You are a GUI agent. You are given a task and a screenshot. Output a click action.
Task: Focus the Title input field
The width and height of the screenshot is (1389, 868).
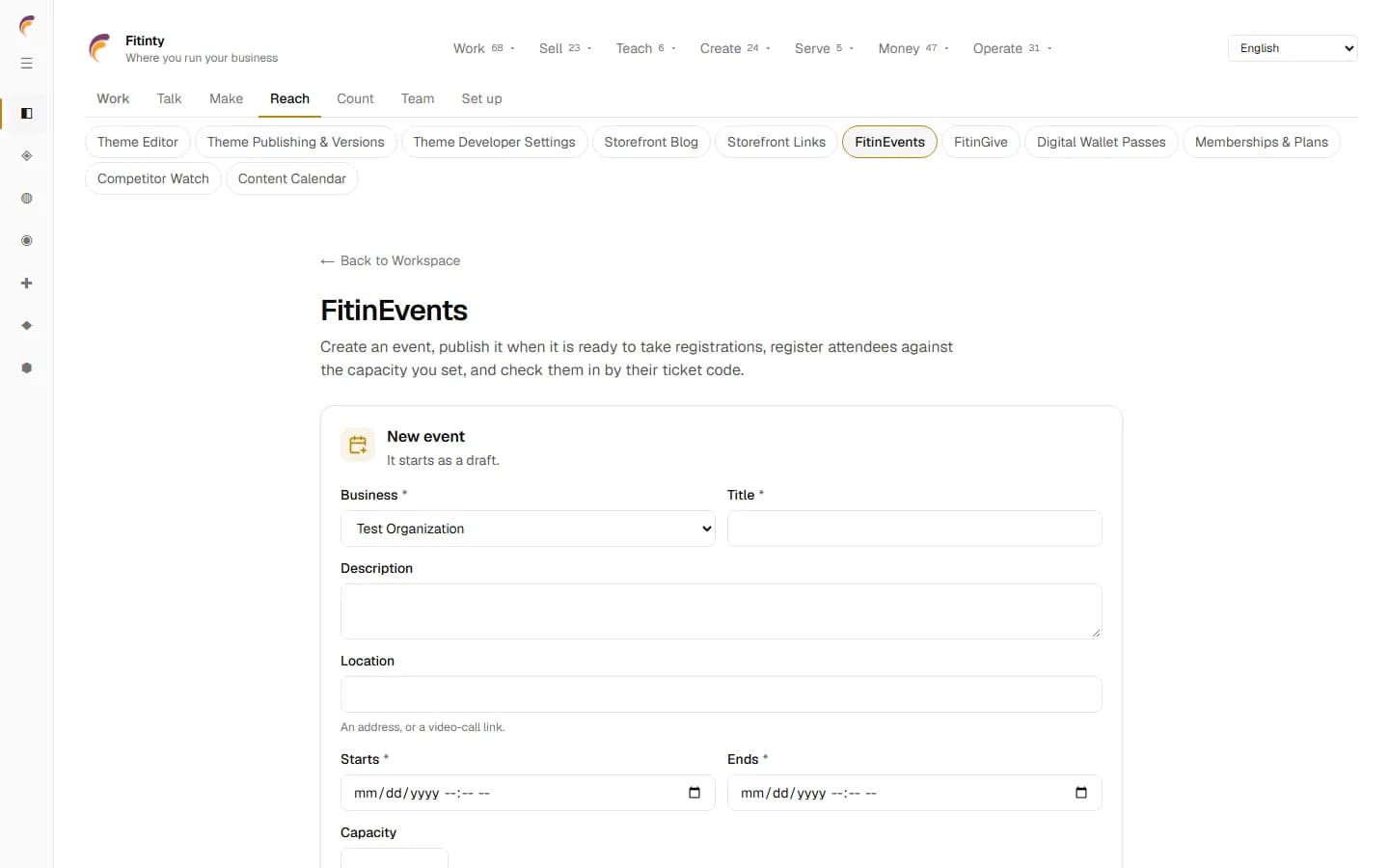(914, 529)
